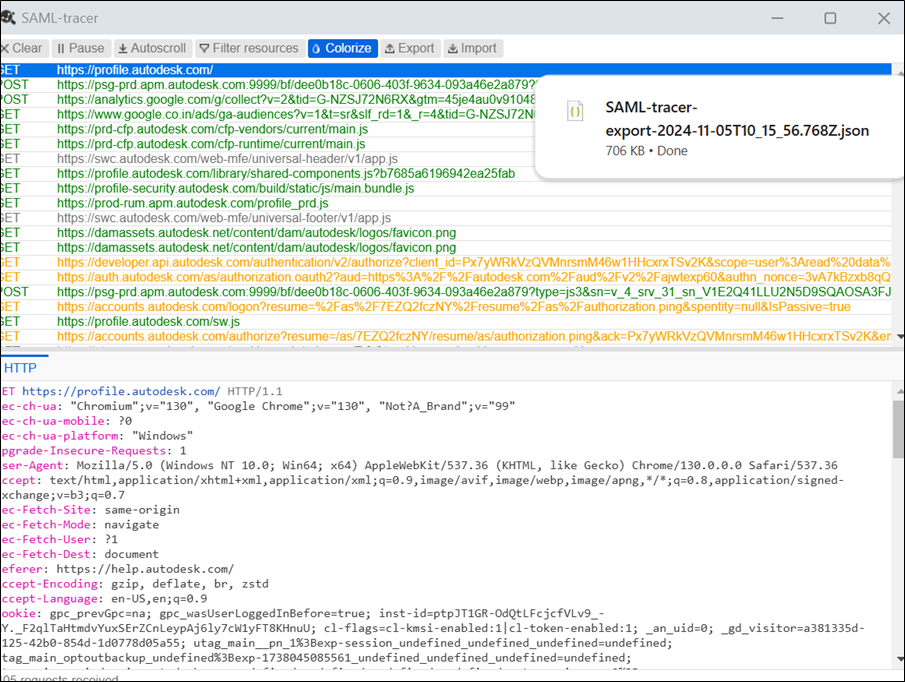Click the HTTP details scroll-down arrow
The width and height of the screenshot is (905, 682).
click(899, 659)
